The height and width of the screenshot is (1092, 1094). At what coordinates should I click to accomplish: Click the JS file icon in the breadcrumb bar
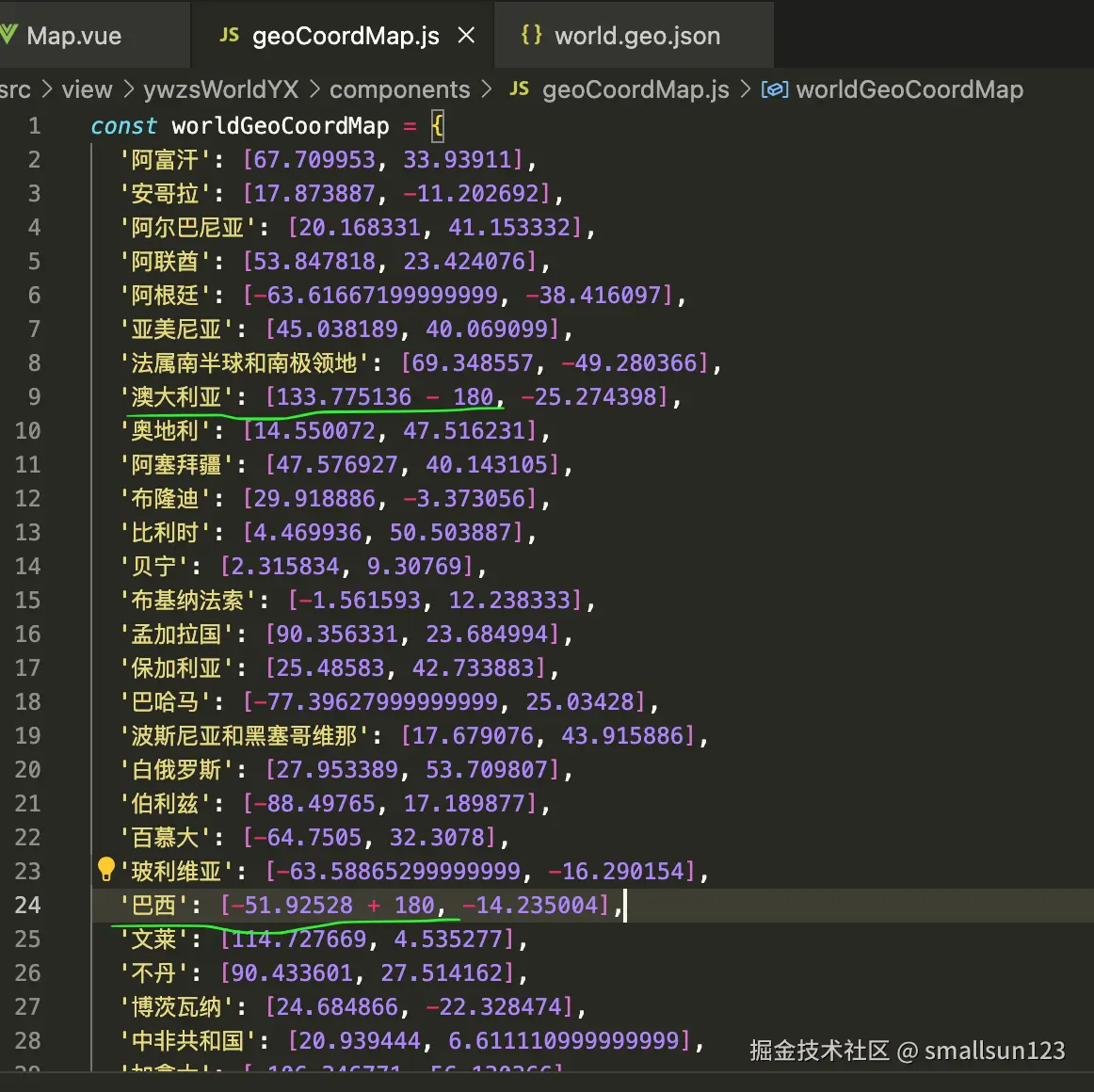[519, 88]
